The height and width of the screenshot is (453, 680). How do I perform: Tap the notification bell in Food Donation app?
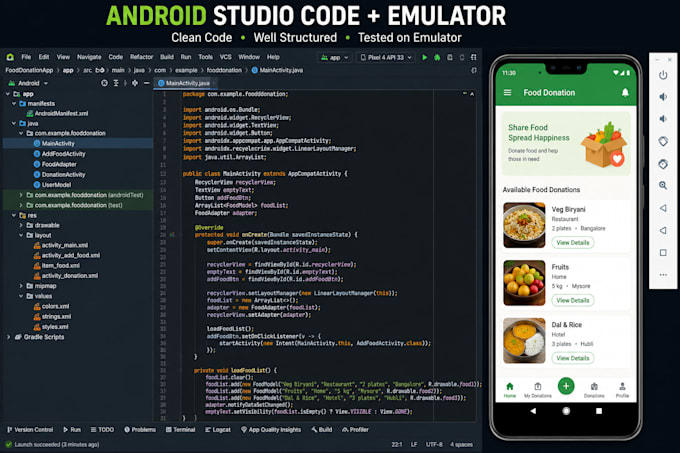(x=625, y=92)
